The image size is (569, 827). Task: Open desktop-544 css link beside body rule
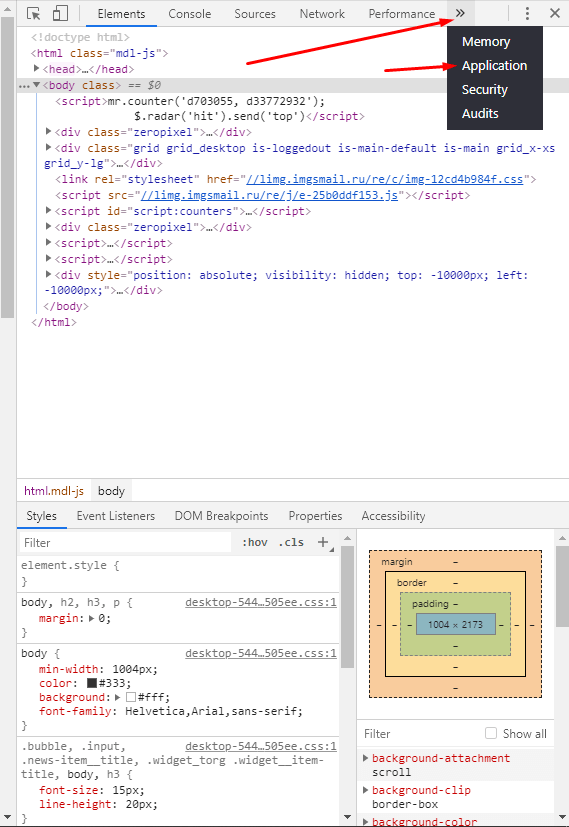click(261, 653)
